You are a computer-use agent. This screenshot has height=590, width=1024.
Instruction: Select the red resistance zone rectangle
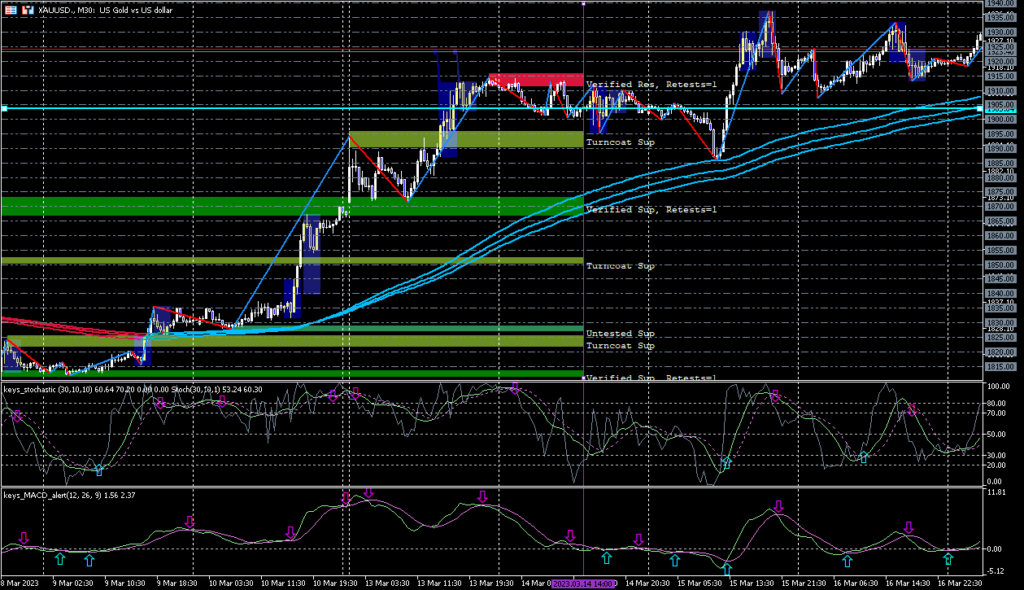(536, 80)
